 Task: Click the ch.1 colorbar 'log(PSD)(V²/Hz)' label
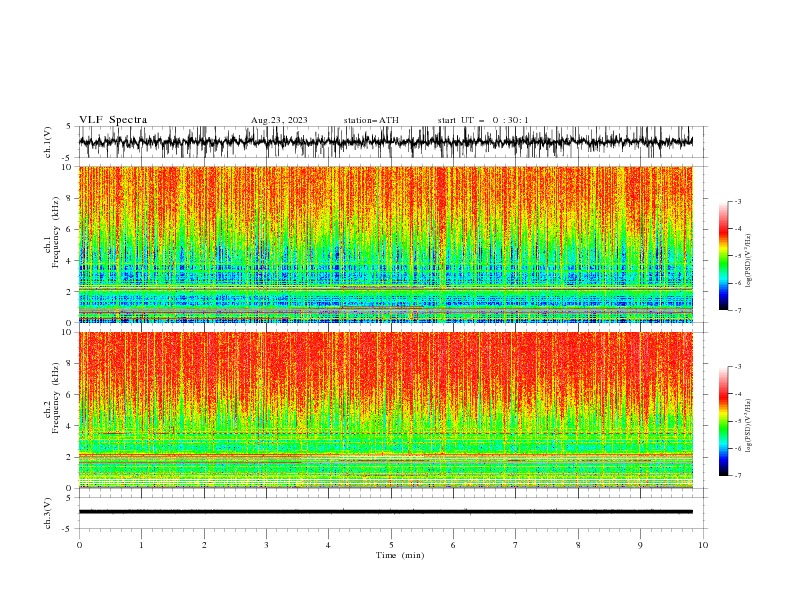coord(749,261)
